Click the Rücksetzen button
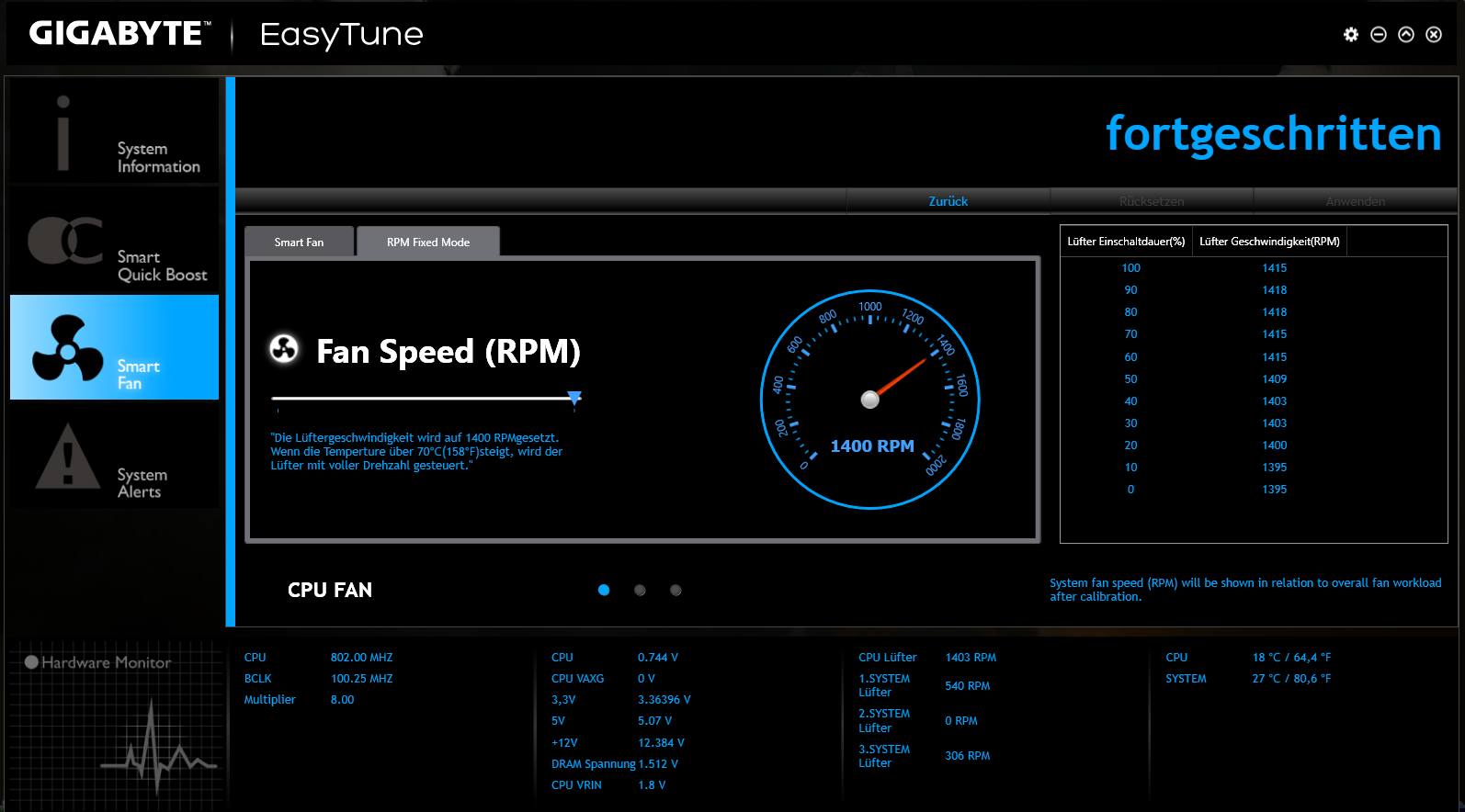The width and height of the screenshot is (1465, 812). coord(1152,201)
